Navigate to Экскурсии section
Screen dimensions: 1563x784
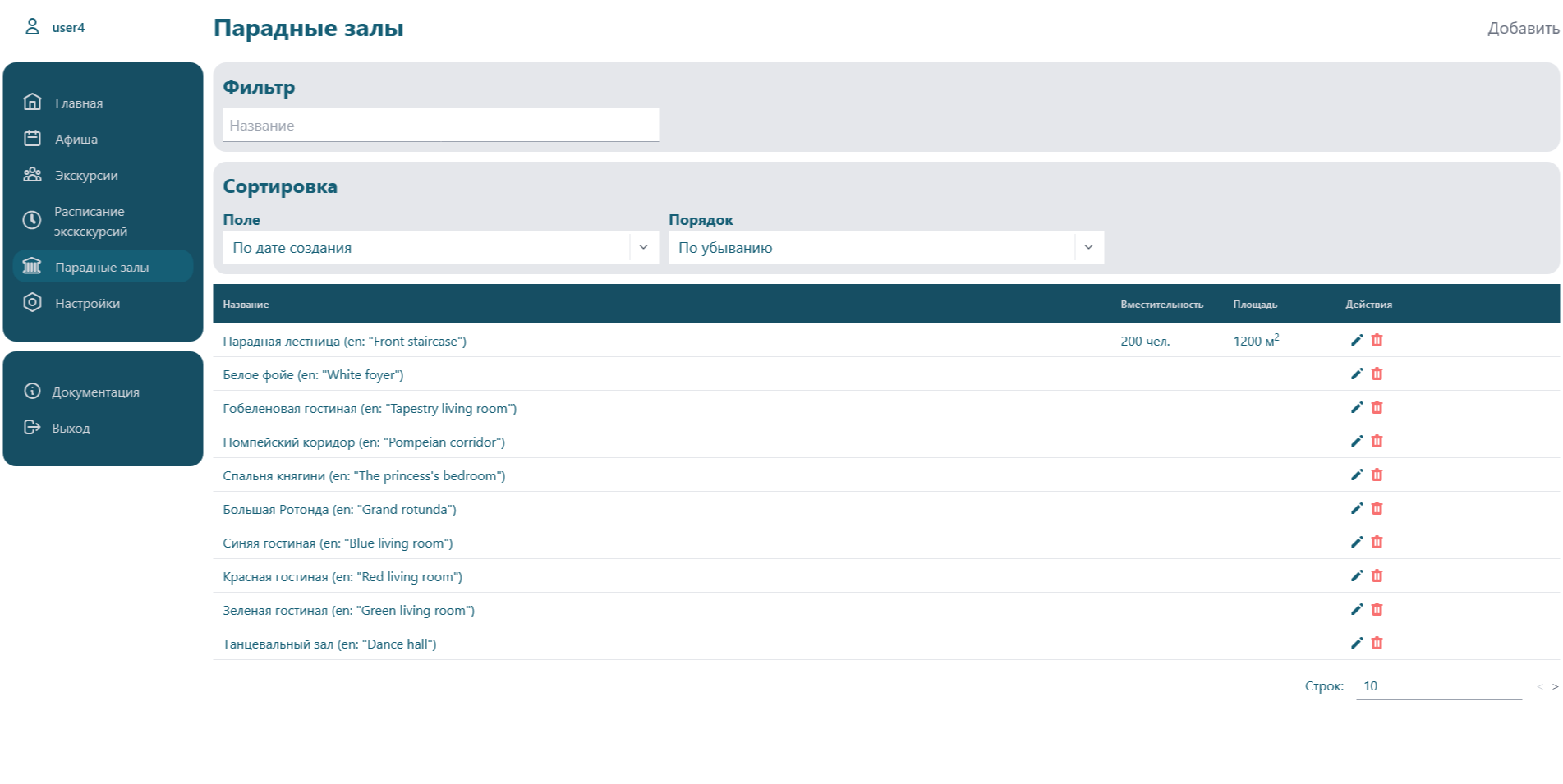[x=86, y=175]
